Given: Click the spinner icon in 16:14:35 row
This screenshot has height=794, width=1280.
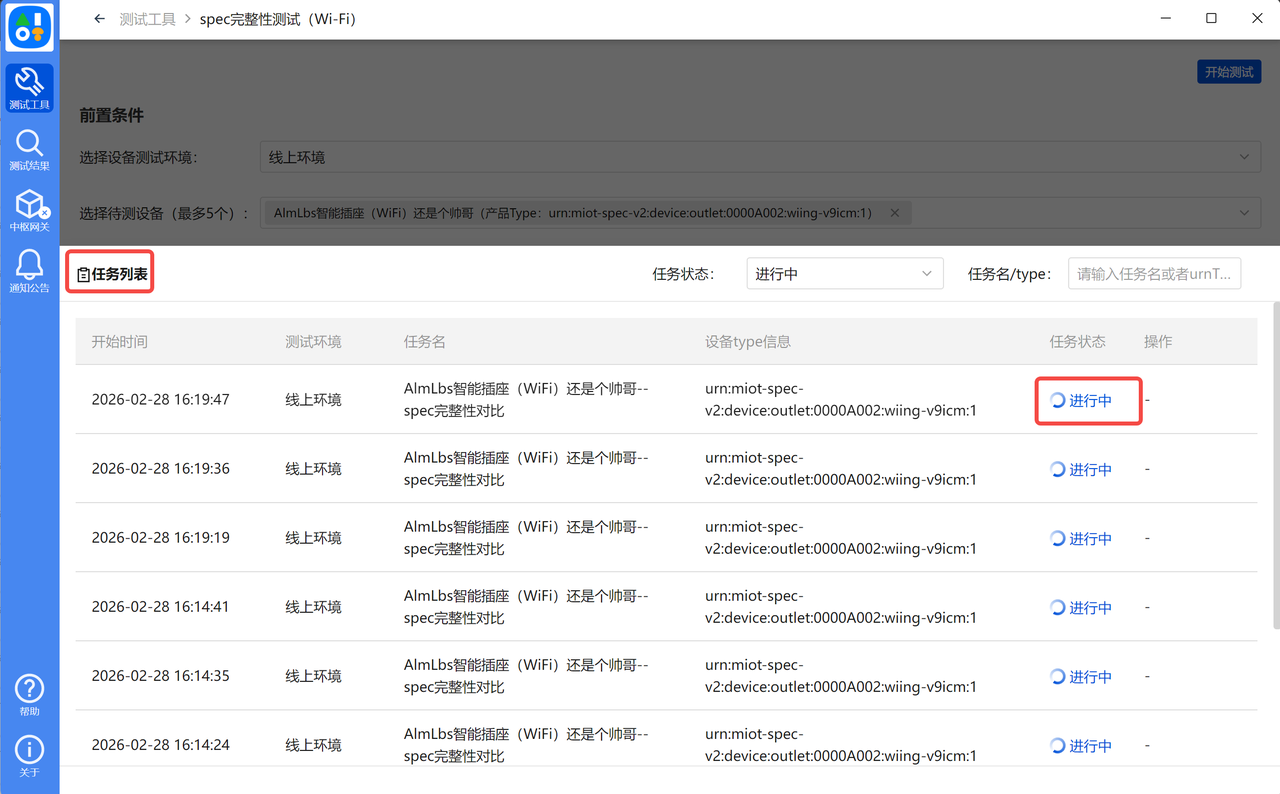Looking at the screenshot, I should tap(1058, 676).
